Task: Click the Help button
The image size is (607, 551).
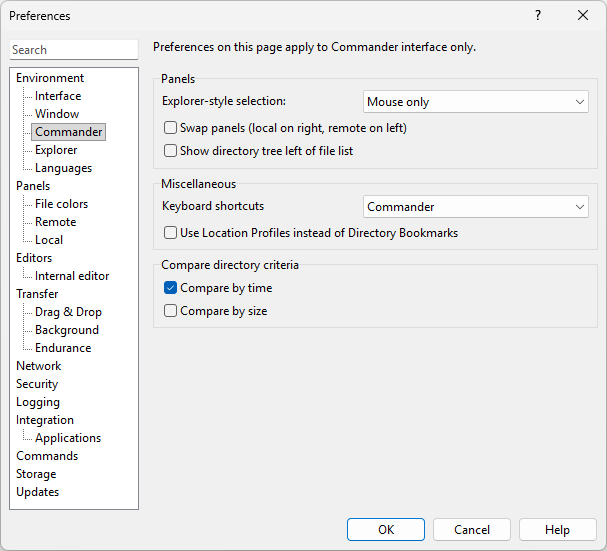Action: (x=558, y=530)
